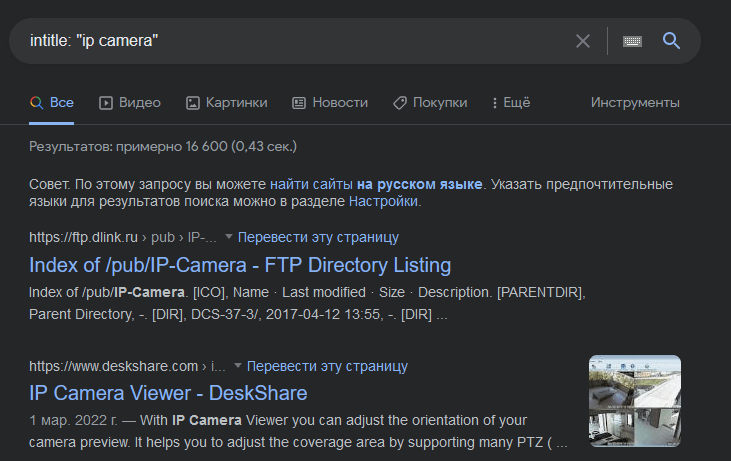Click the Видео tab play icon
Screen dimensions: 731x461
coord(106,102)
